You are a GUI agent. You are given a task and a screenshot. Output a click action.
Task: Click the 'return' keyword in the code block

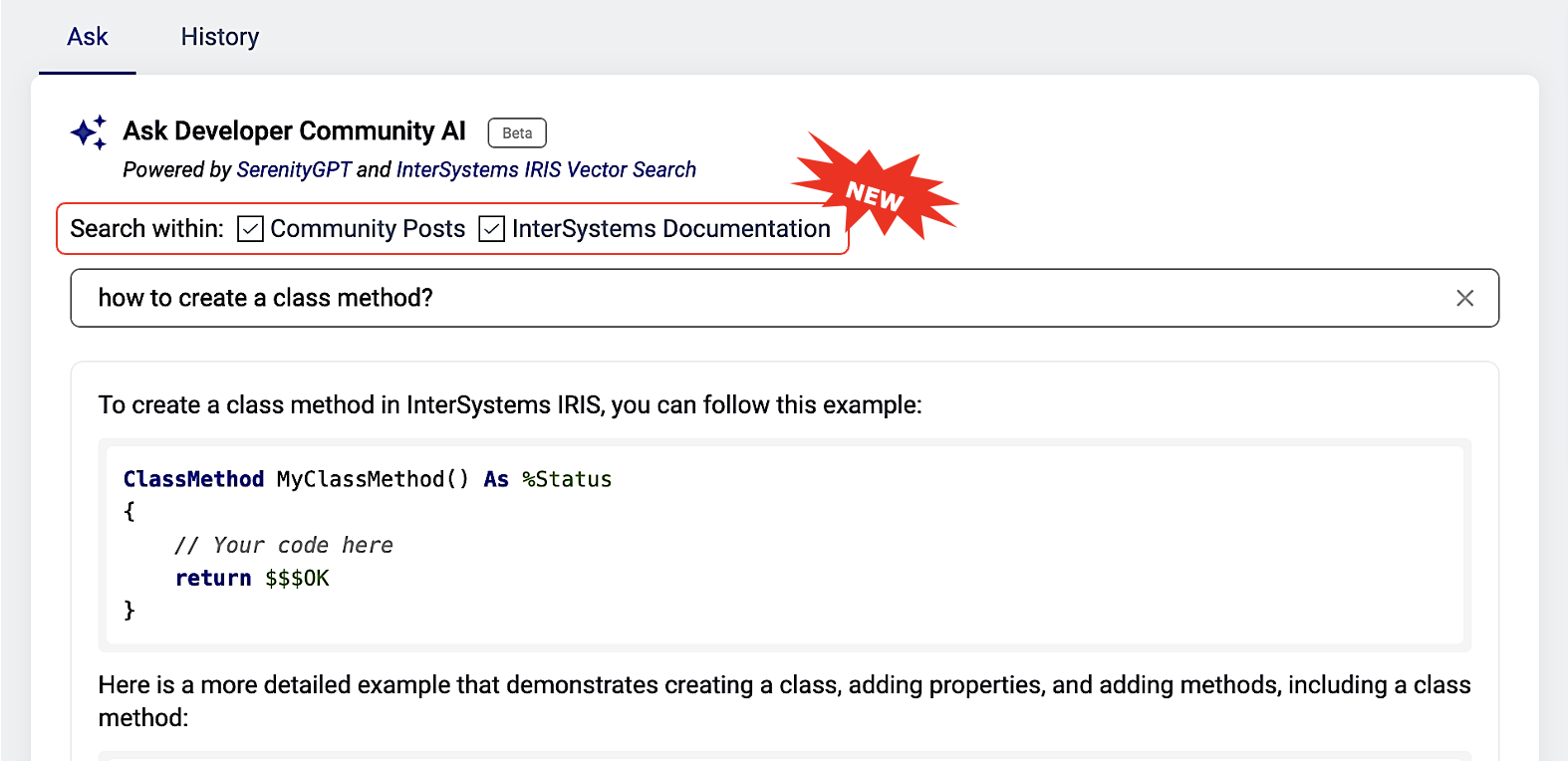pyautogui.click(x=213, y=578)
